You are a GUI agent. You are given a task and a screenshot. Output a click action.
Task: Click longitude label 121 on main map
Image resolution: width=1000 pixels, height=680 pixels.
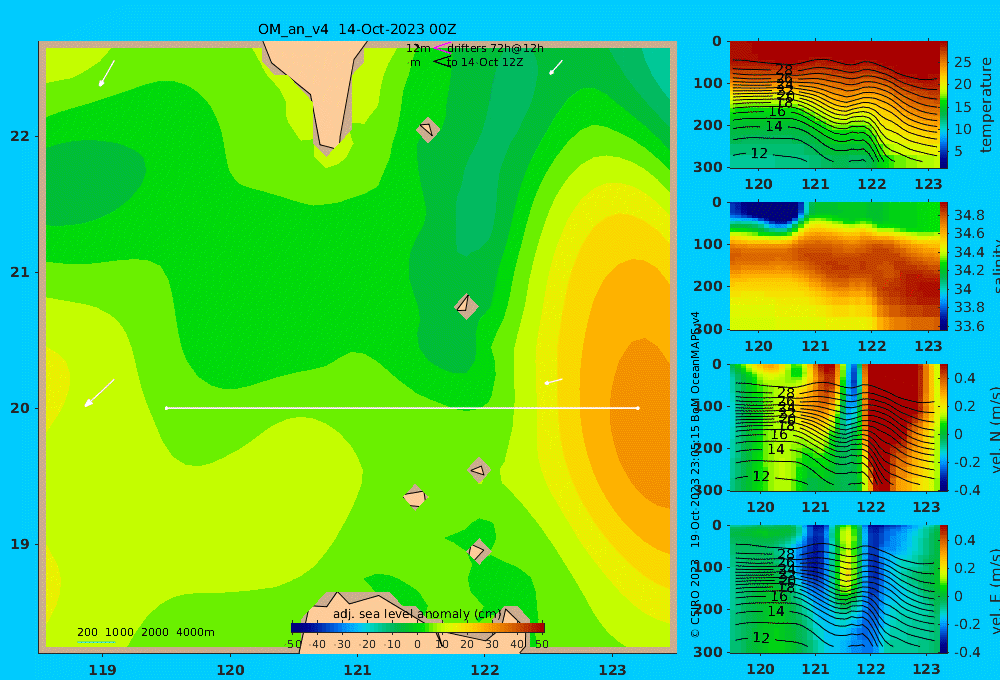pos(357,670)
